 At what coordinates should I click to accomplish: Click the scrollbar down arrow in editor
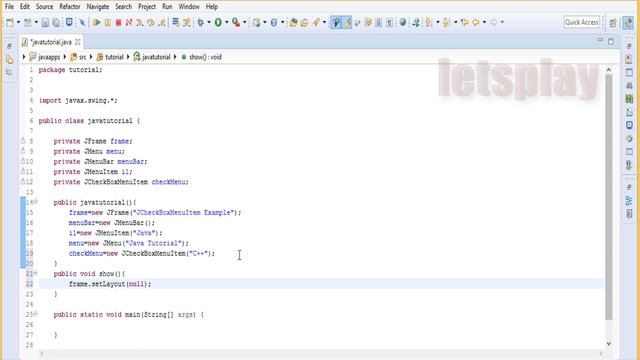pyautogui.click(x=609, y=344)
